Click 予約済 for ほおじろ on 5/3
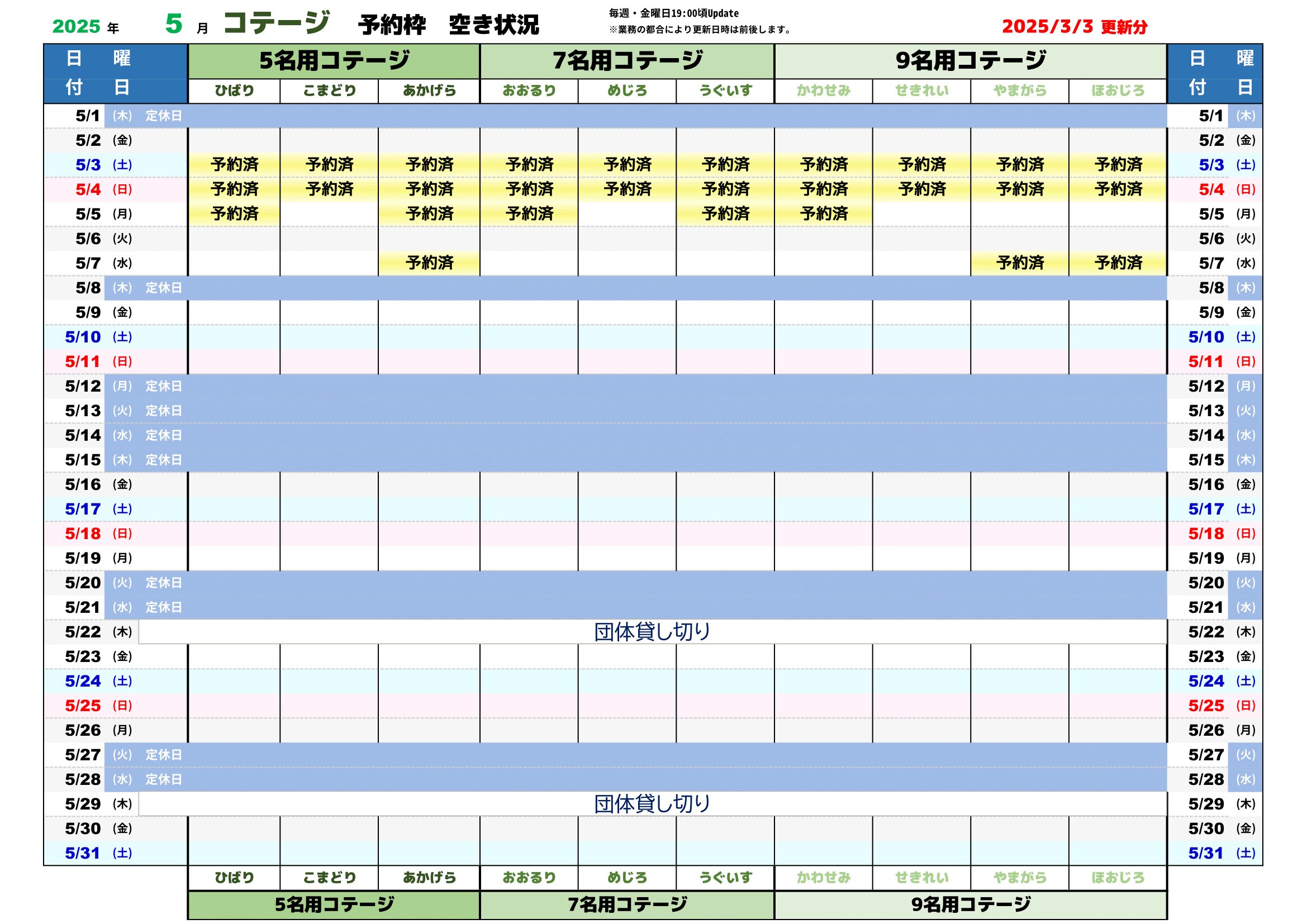 (1118, 165)
